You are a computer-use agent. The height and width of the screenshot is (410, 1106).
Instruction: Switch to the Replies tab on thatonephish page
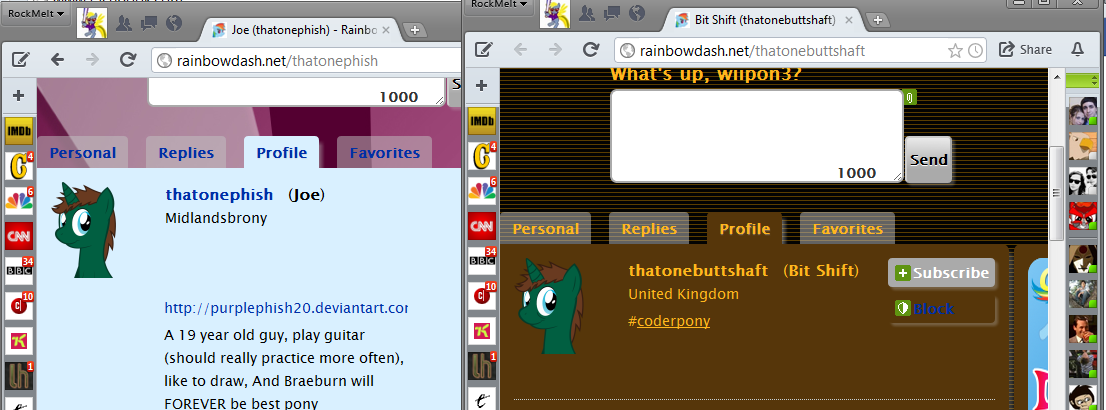[x=186, y=152]
